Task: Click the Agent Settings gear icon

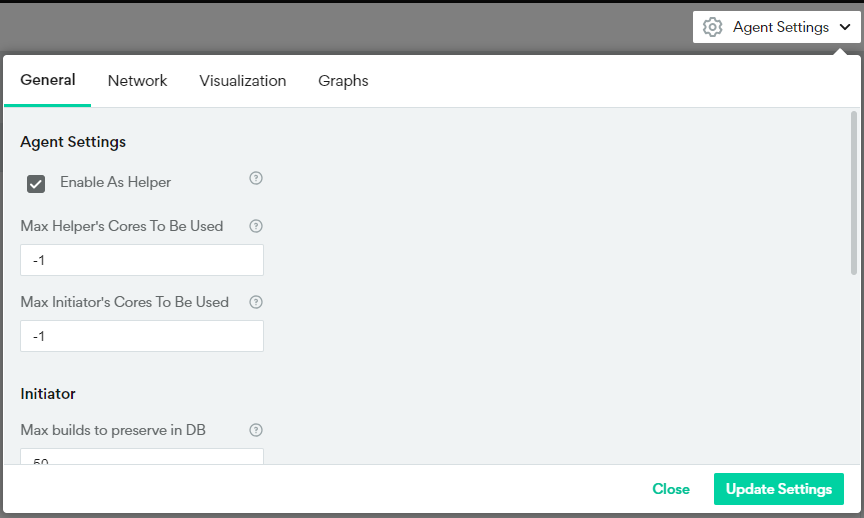Action: (712, 27)
